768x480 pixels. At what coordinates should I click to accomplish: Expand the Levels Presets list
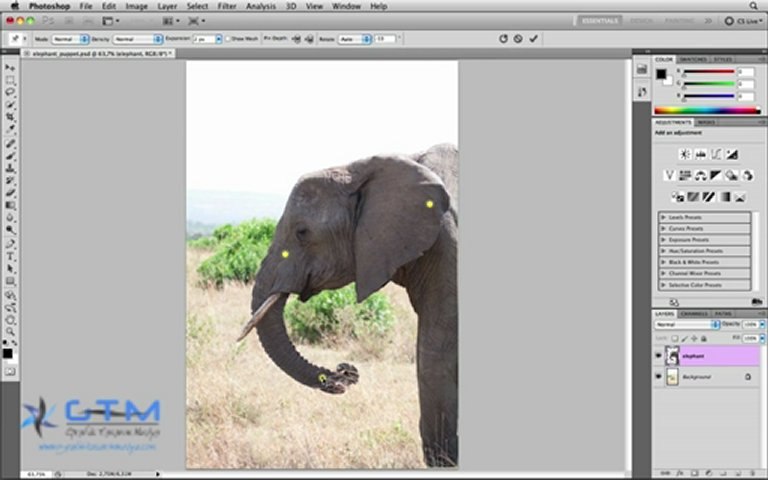tap(663, 217)
